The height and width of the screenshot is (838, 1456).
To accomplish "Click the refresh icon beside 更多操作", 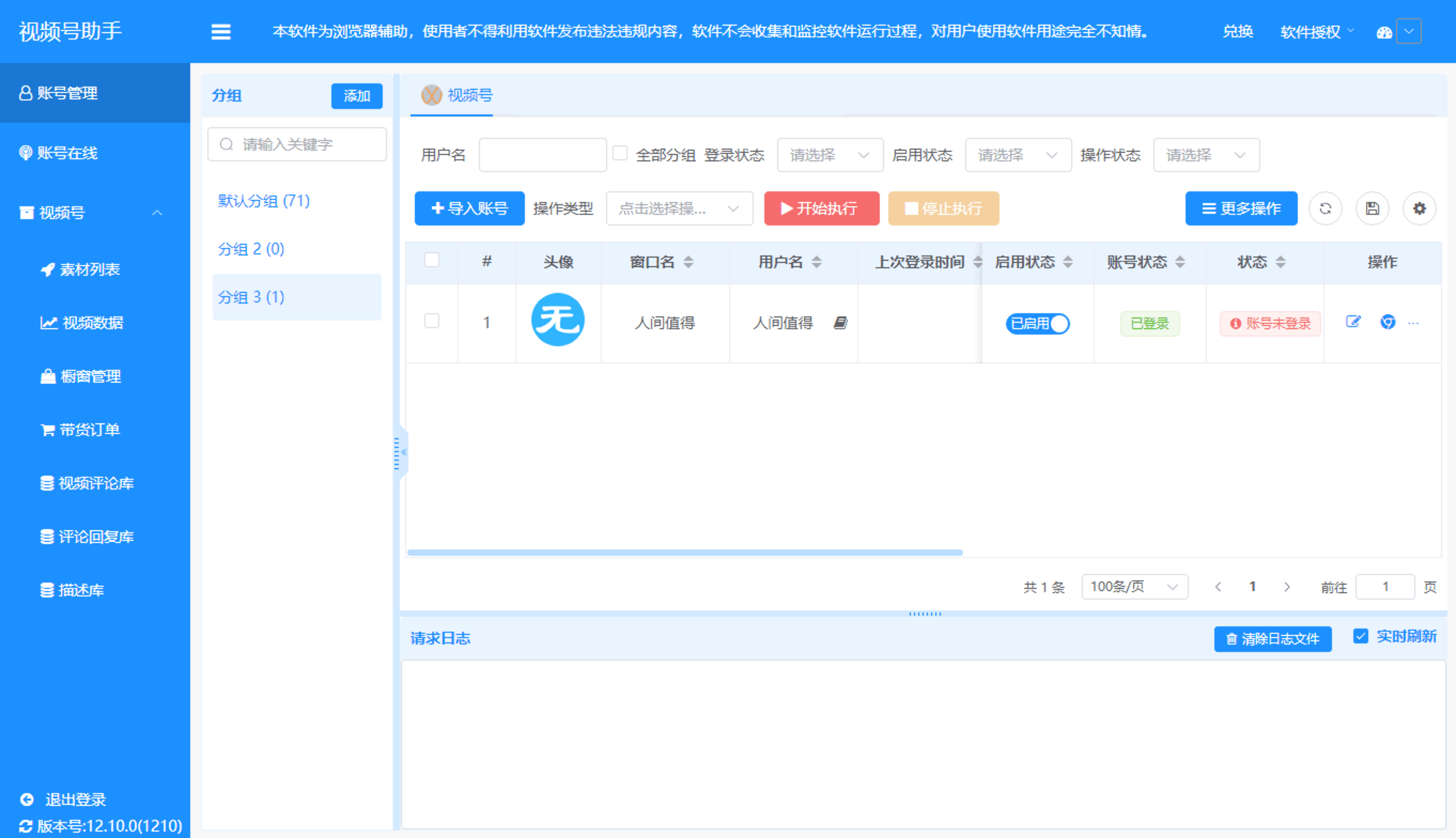I will 1326,208.
